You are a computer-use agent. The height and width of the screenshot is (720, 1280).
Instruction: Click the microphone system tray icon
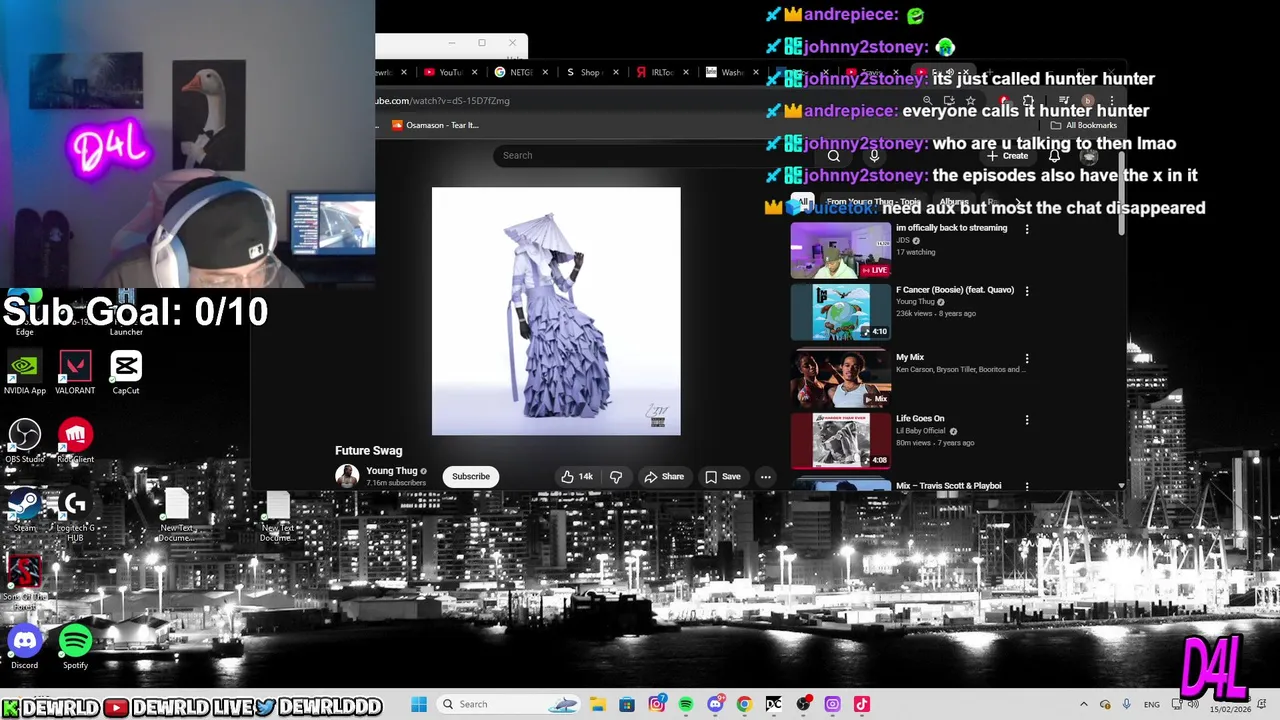(1127, 704)
